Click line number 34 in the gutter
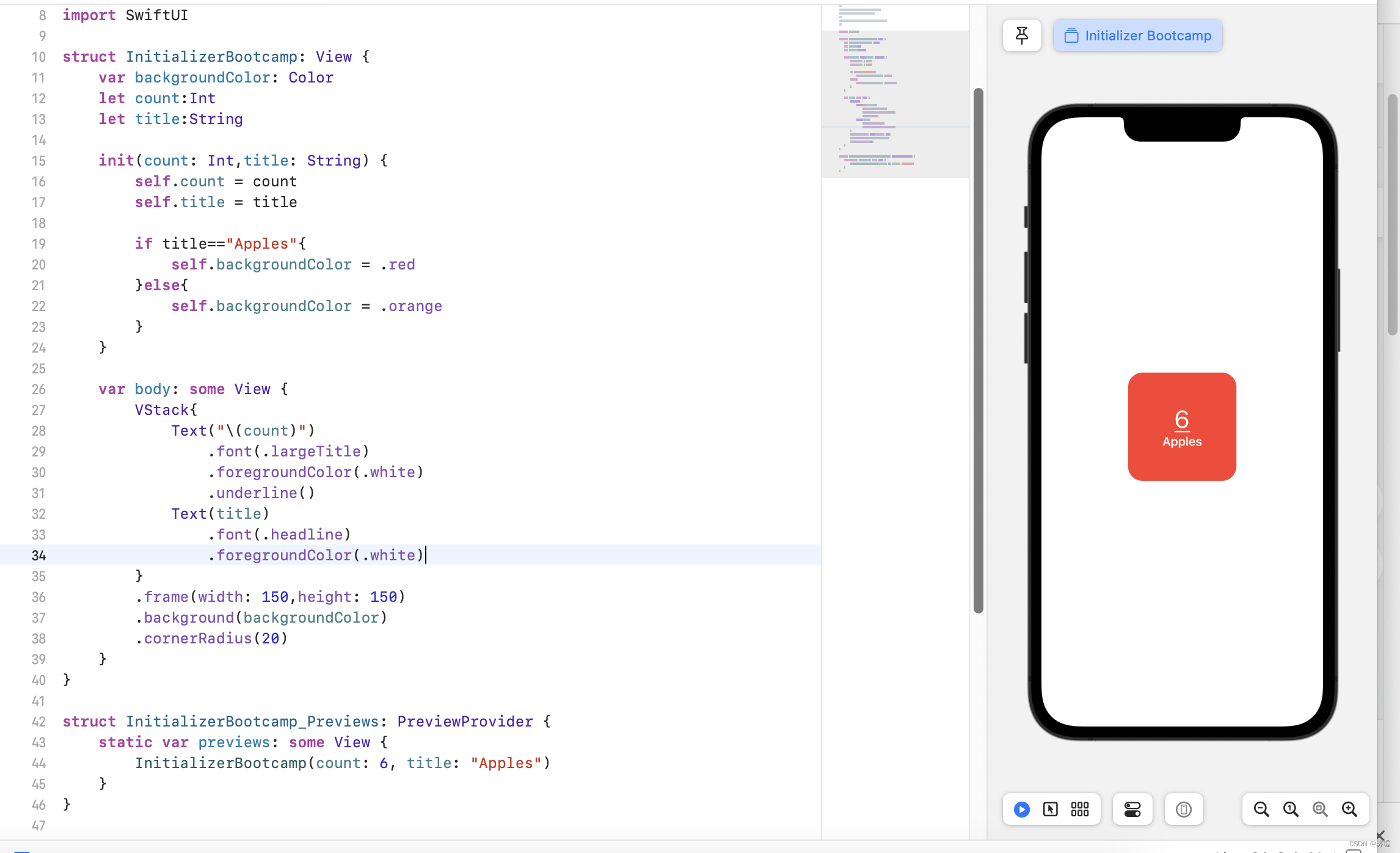This screenshot has height=853, width=1400. (39, 555)
